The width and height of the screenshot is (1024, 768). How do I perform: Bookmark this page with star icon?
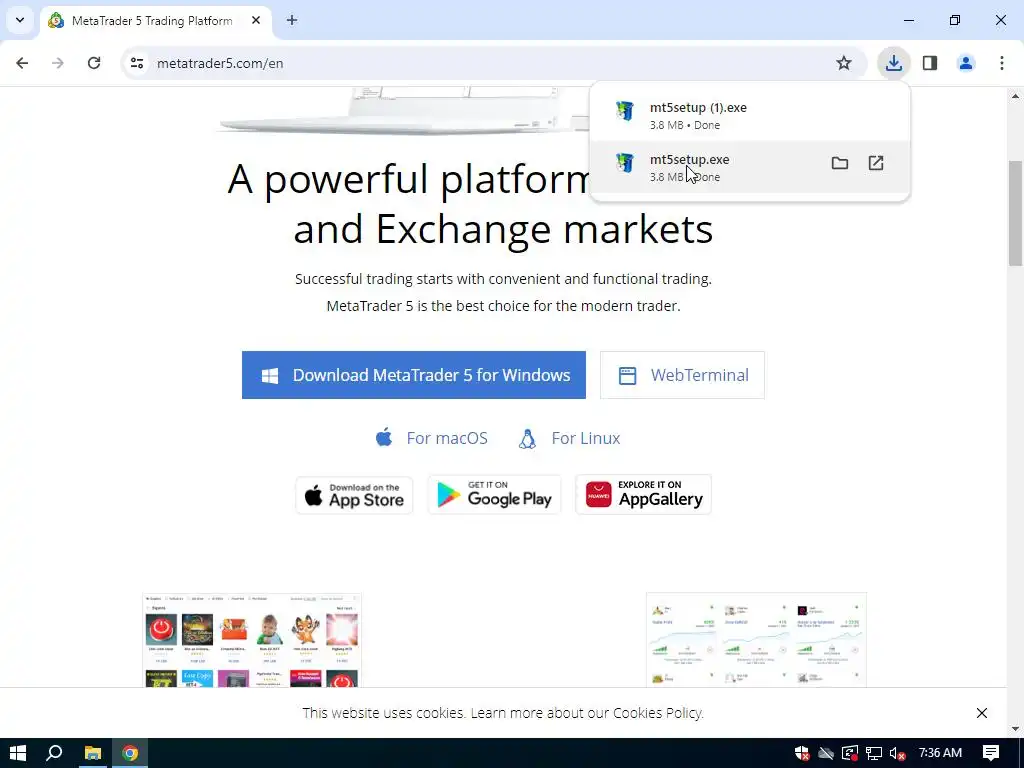(844, 63)
